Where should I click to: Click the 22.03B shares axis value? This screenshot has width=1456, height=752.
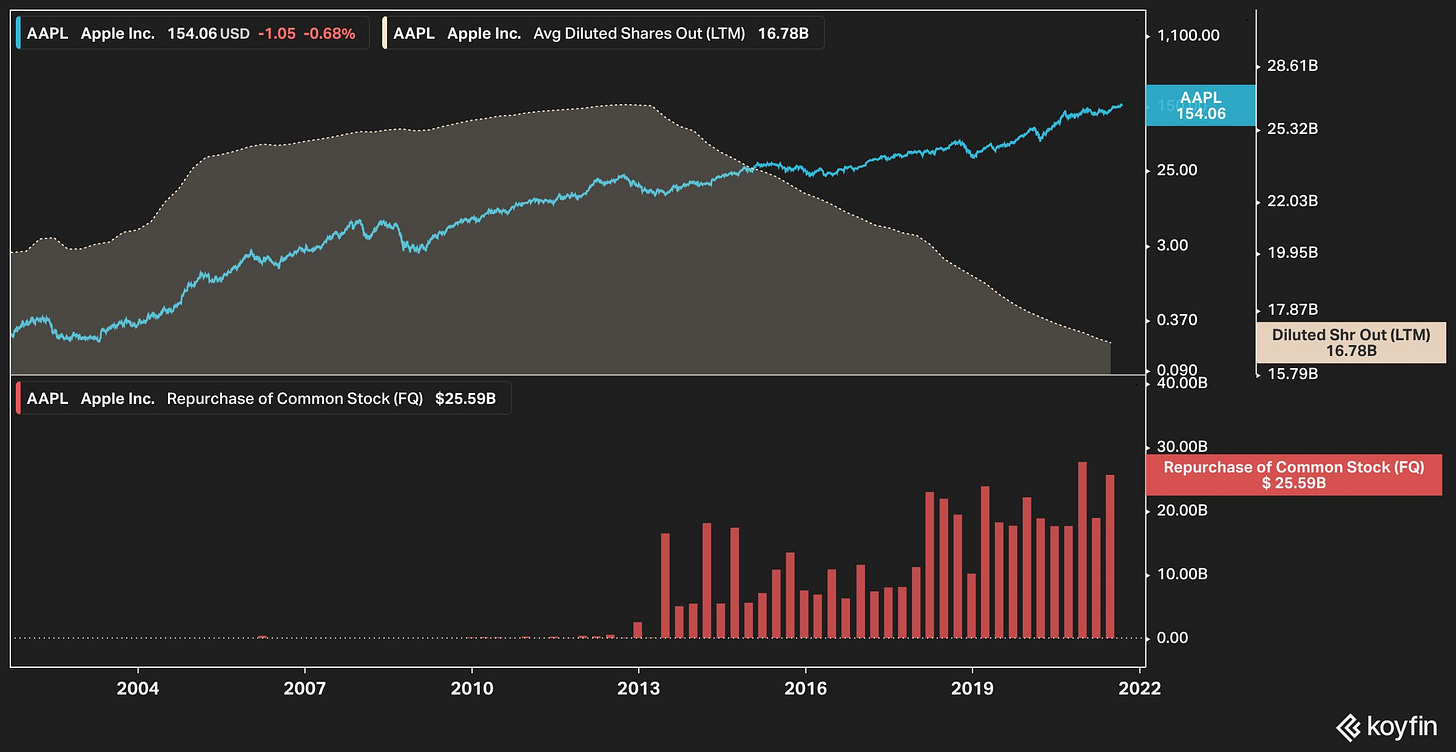(x=1292, y=201)
